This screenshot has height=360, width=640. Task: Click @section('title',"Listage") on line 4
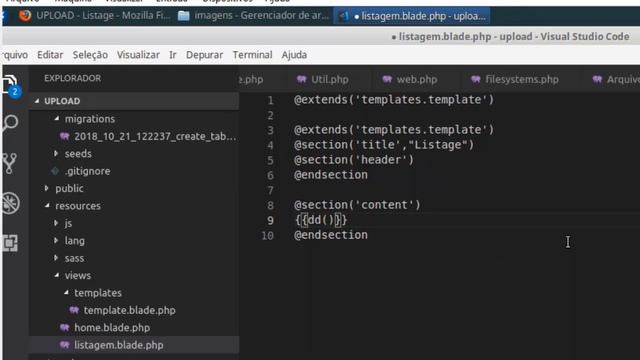click(x=384, y=144)
